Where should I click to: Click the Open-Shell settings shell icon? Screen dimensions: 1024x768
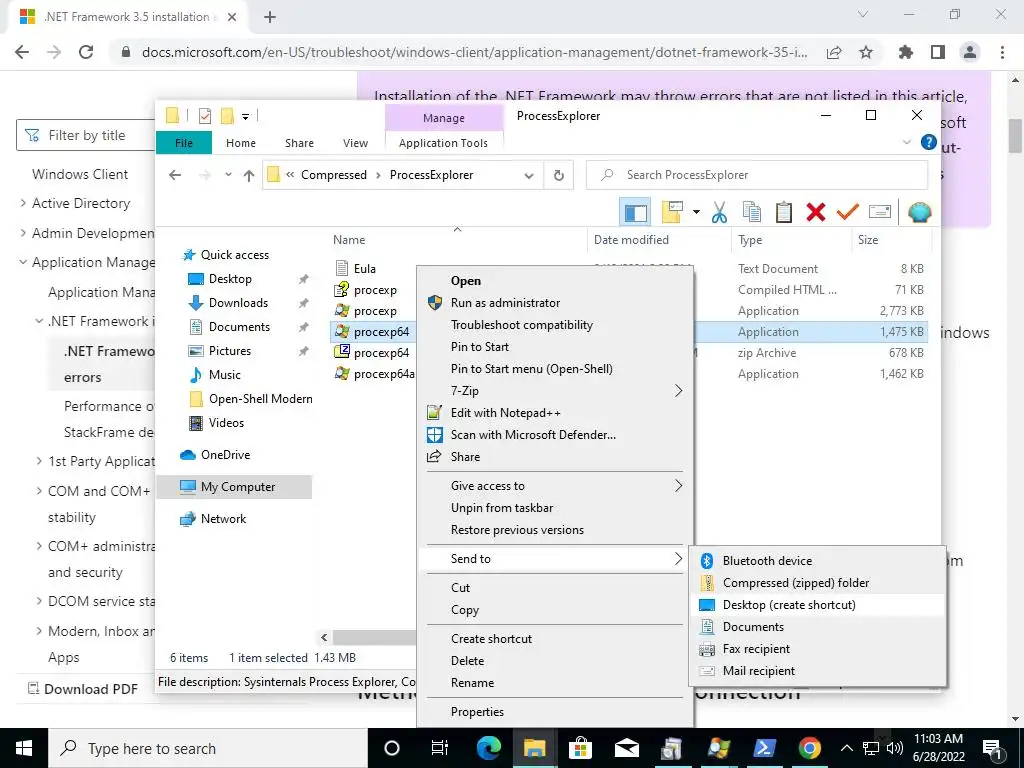click(x=920, y=212)
